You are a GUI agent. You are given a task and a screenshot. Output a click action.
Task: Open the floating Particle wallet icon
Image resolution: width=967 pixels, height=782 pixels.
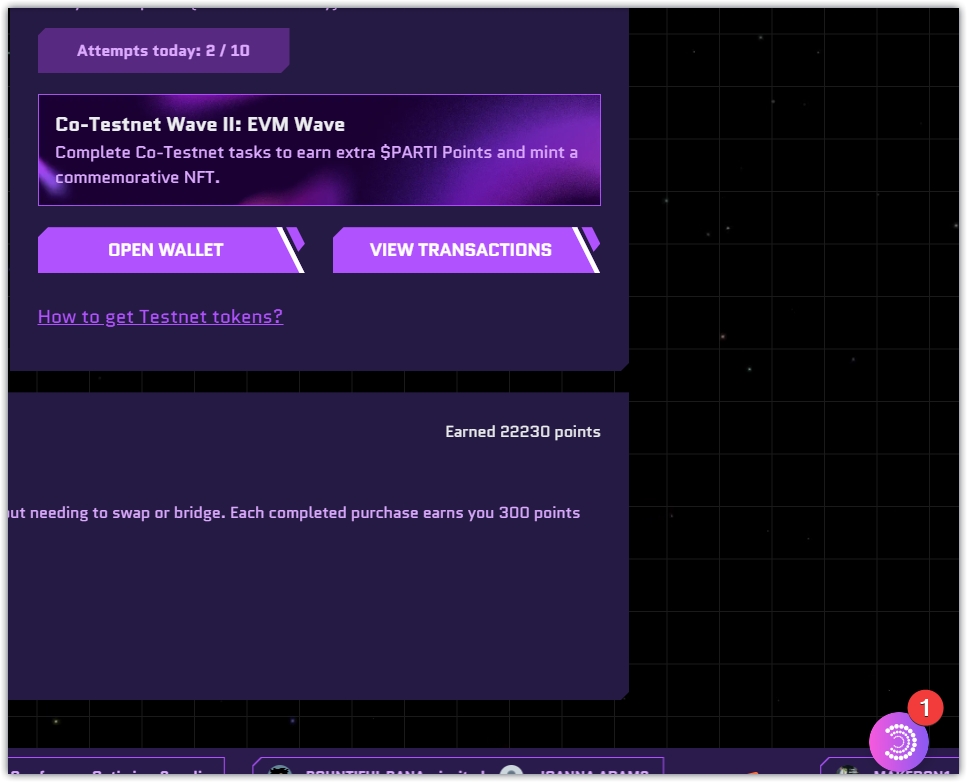tap(898, 741)
